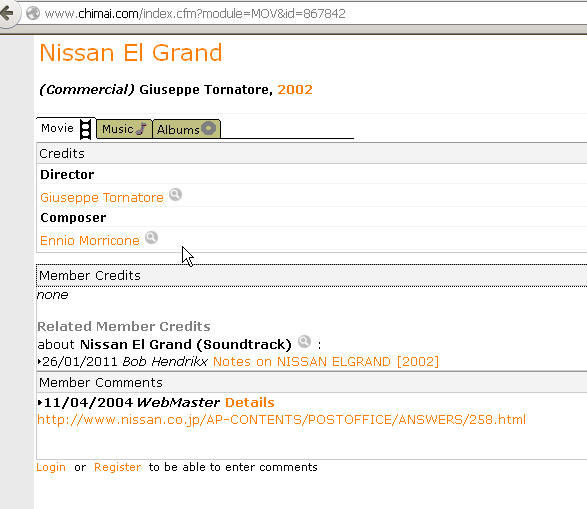Screen dimensions: 587x509
Task: Click the disc icon on Albums tab
Action: (x=209, y=128)
